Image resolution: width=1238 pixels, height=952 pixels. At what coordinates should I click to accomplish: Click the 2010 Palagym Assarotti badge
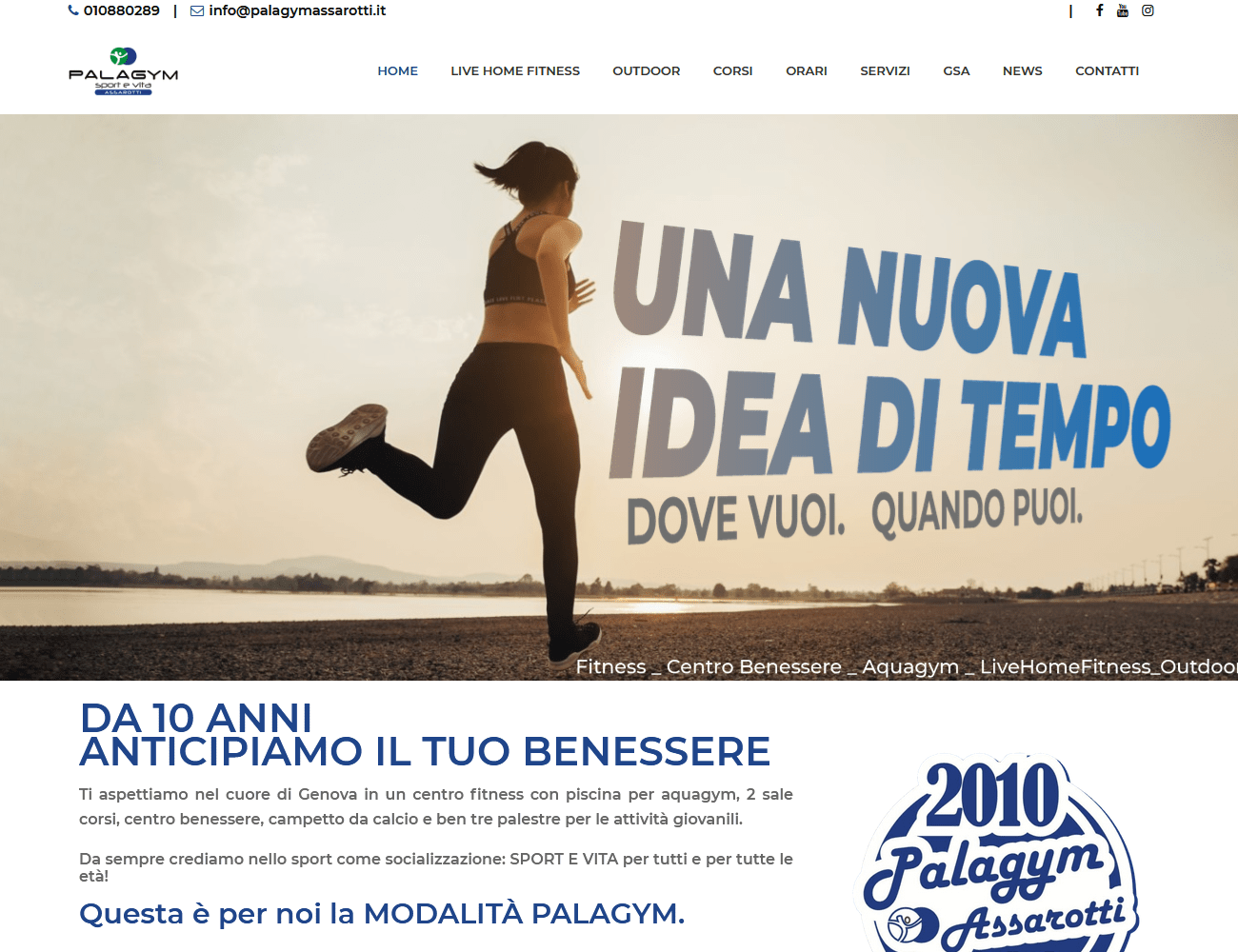click(997, 852)
